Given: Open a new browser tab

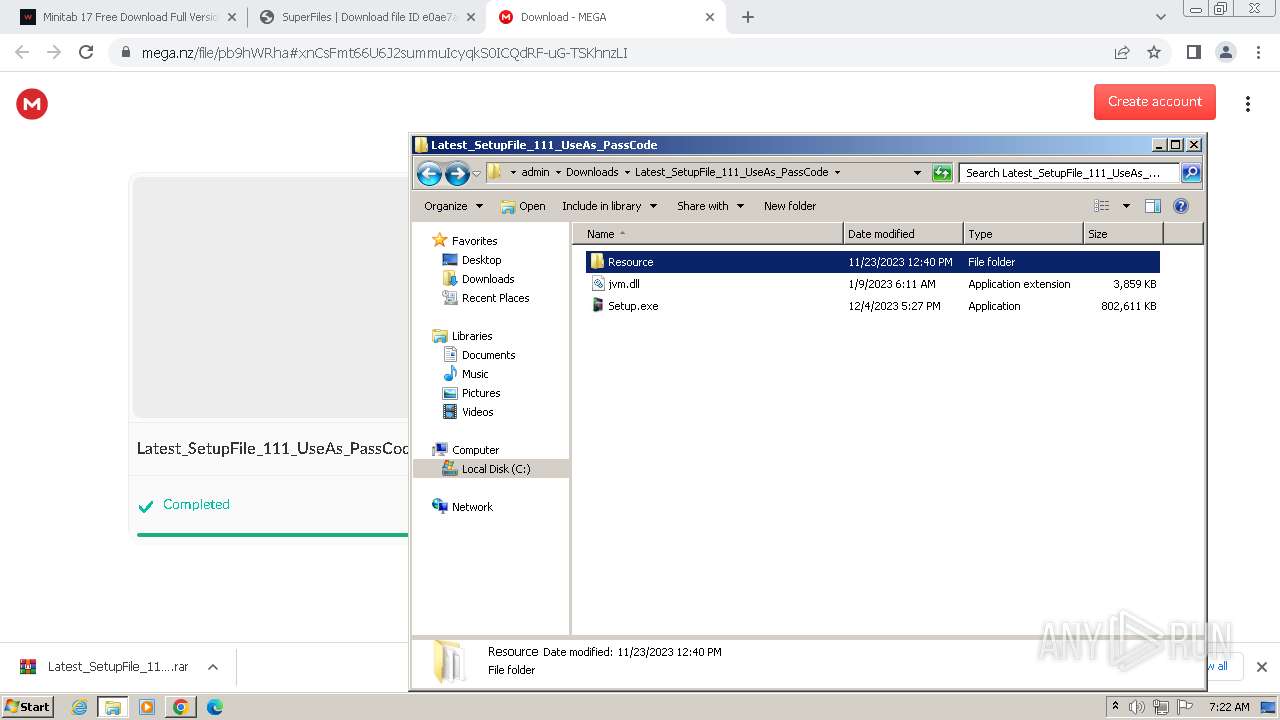Looking at the screenshot, I should coord(748,17).
